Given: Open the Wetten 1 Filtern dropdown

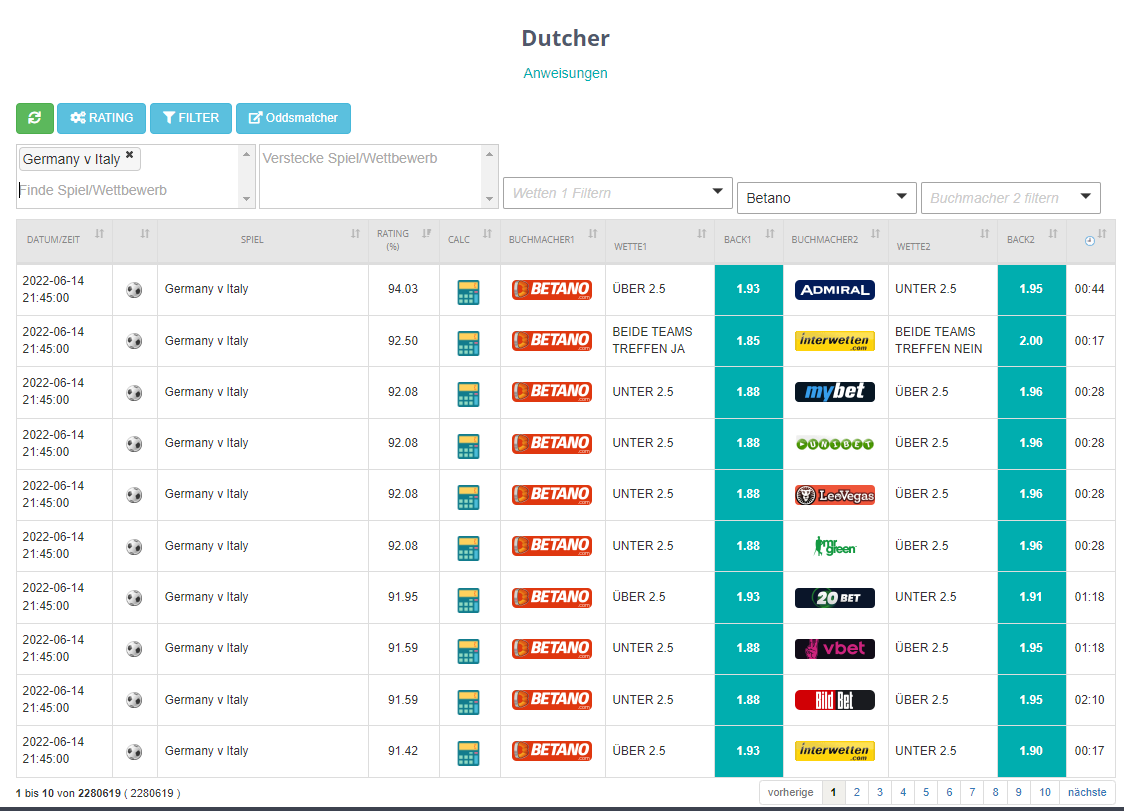Looking at the screenshot, I should pyautogui.click(x=617, y=193).
